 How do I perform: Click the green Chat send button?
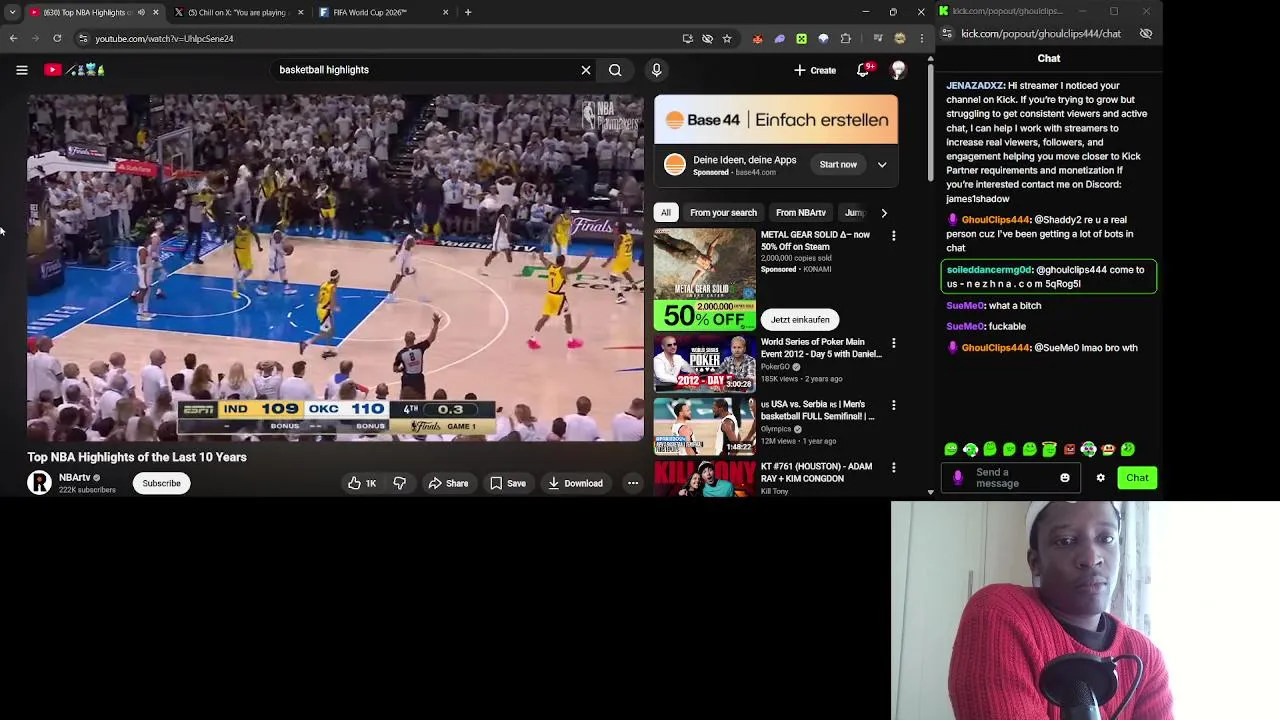pyautogui.click(x=1137, y=478)
